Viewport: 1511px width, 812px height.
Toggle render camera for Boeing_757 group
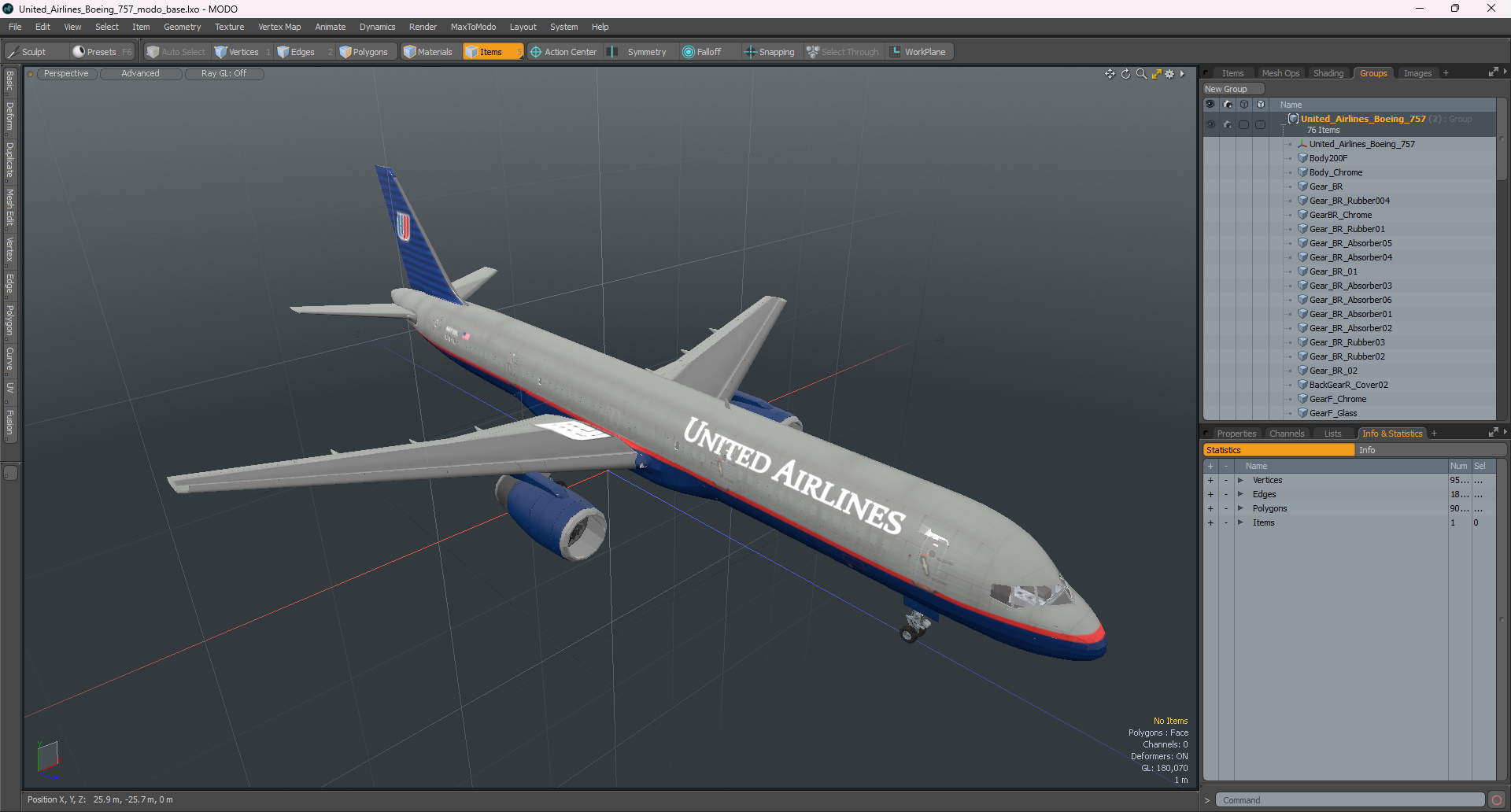pyautogui.click(x=1228, y=124)
